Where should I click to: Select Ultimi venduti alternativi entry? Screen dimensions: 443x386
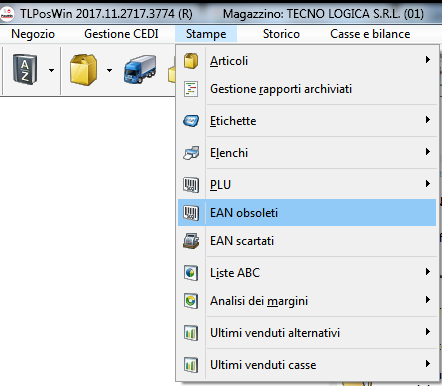[307, 333]
